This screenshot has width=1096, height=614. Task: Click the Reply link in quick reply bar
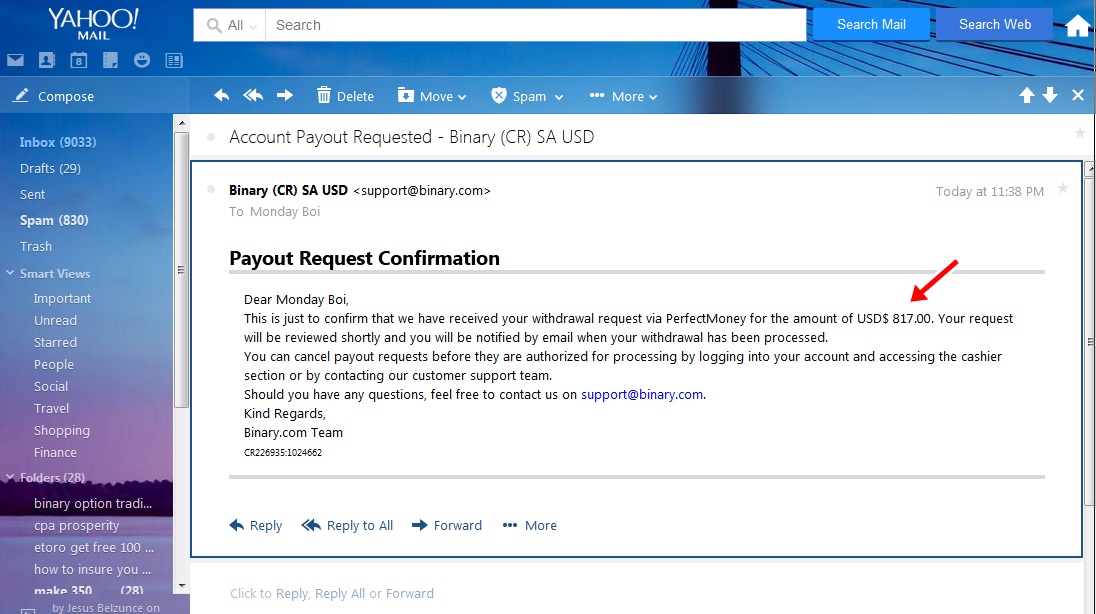[x=291, y=594]
